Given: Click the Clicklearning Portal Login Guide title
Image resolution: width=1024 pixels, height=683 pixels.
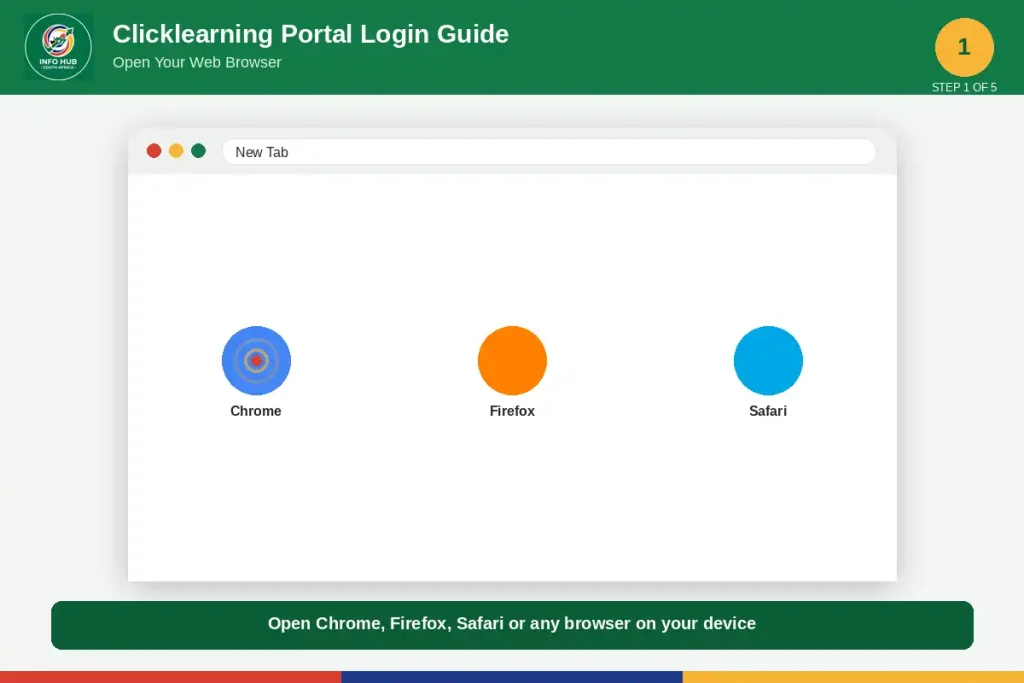Looking at the screenshot, I should 310,34.
